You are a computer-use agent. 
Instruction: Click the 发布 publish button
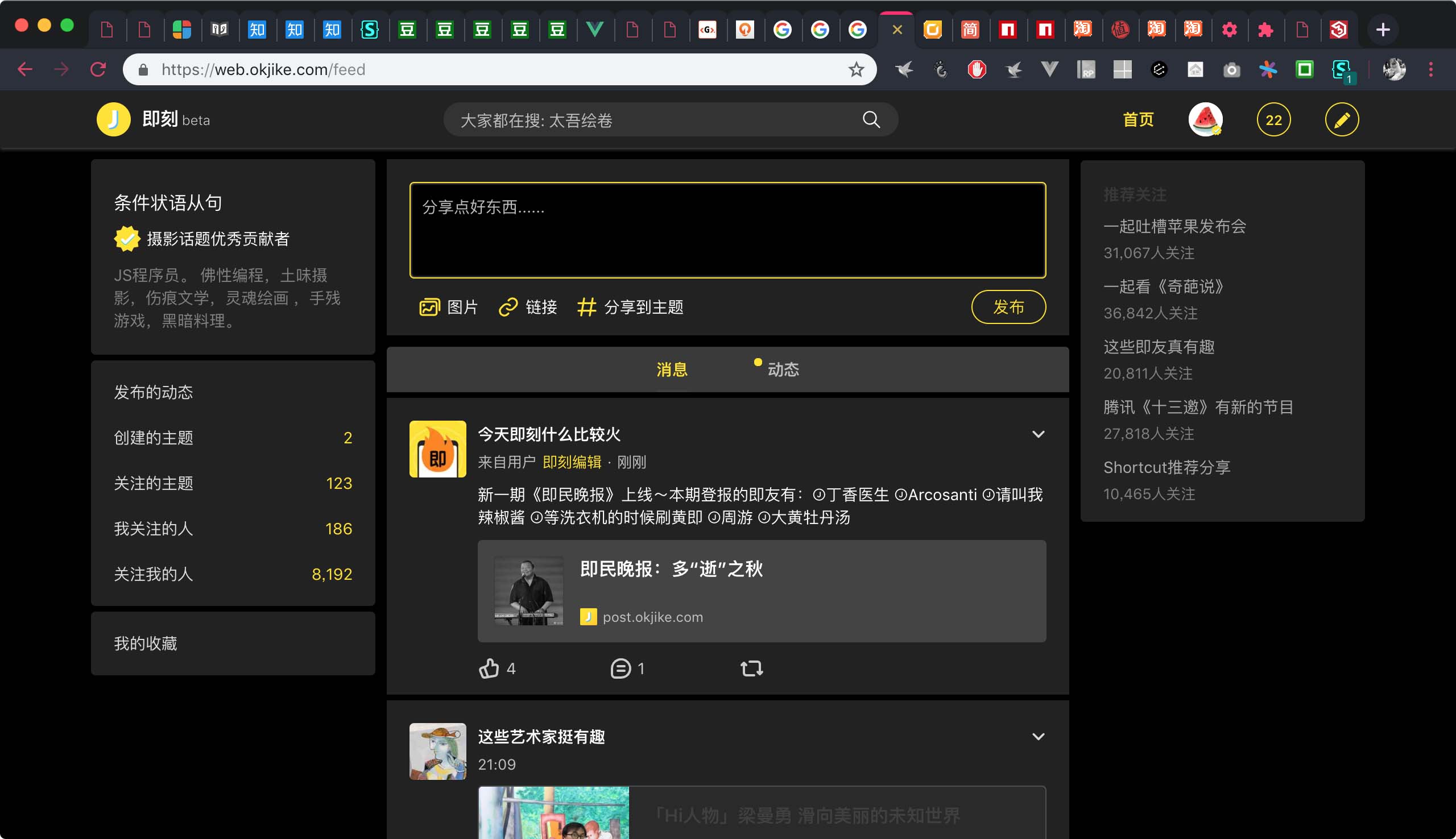(1009, 307)
